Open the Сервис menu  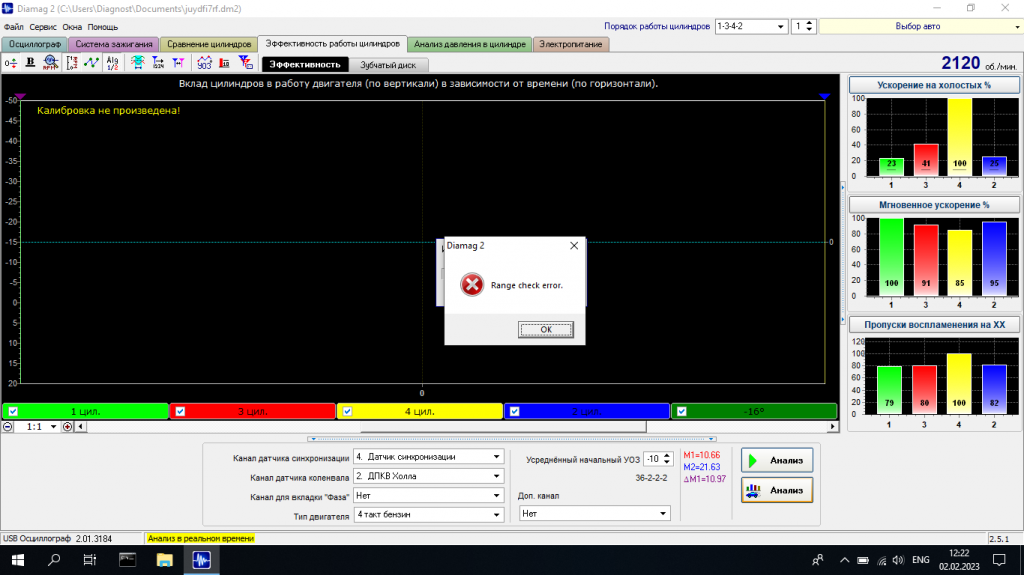[43, 27]
